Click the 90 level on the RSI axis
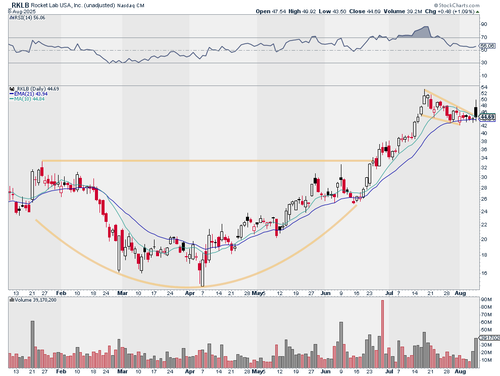 (484, 24)
